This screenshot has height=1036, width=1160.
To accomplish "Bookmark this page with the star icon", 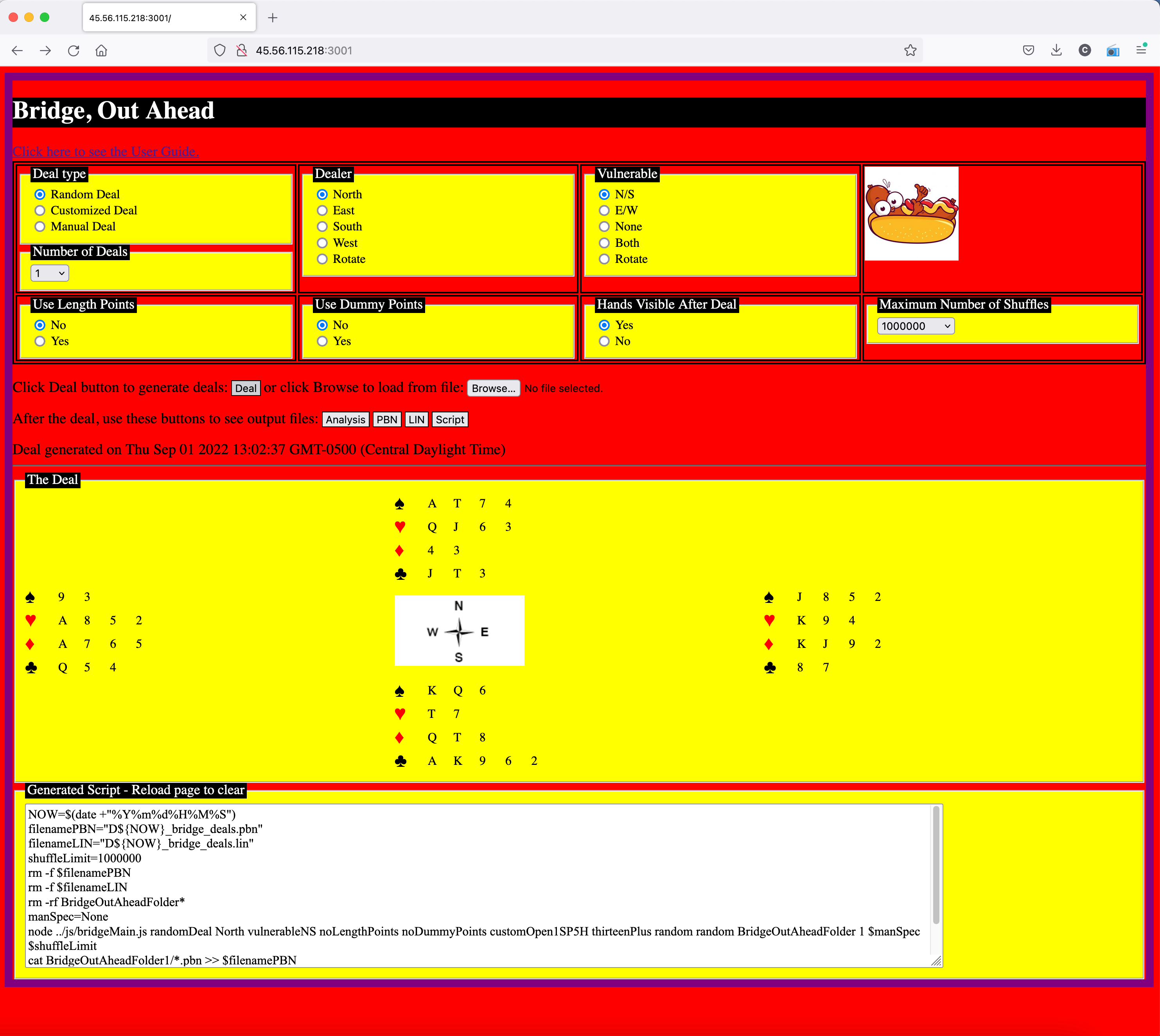I will point(910,50).
